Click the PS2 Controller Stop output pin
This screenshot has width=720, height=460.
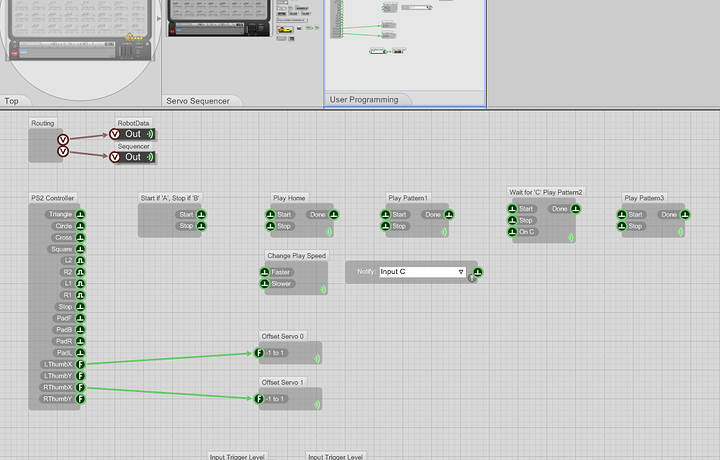click(80, 306)
